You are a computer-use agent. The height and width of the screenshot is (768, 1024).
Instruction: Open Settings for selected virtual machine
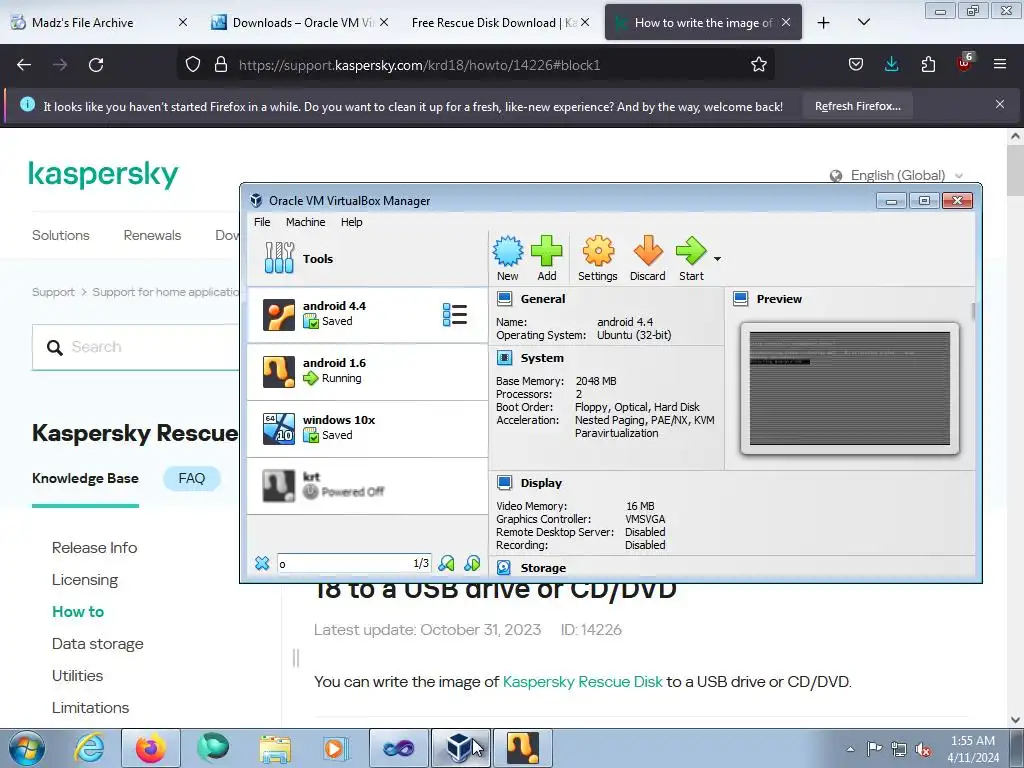coord(598,259)
